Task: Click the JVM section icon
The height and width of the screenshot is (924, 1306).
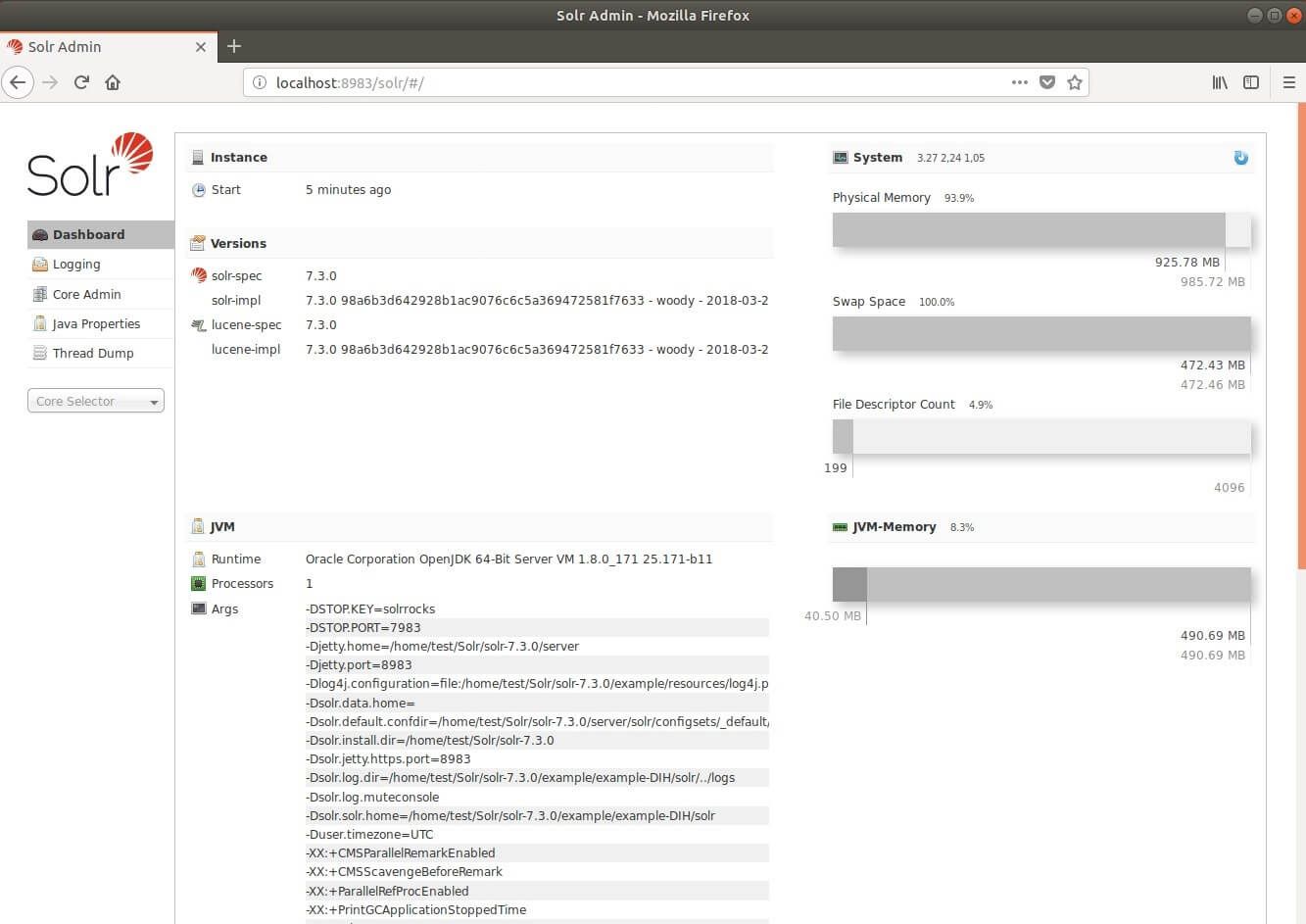Action: [x=198, y=526]
